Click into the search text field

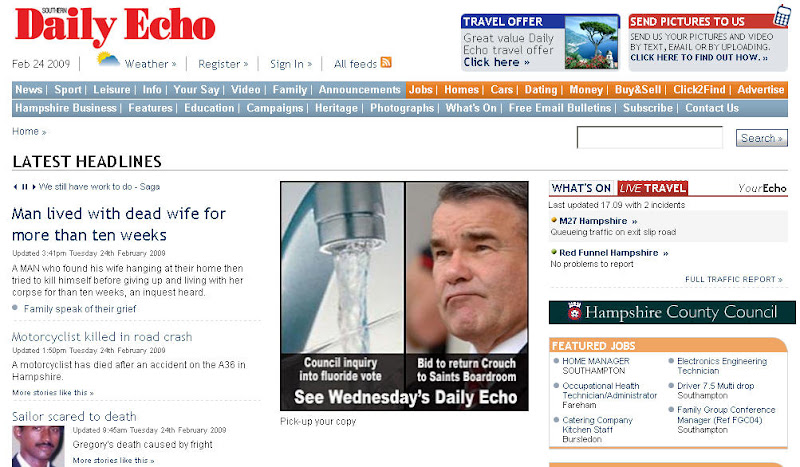[x=649, y=137]
